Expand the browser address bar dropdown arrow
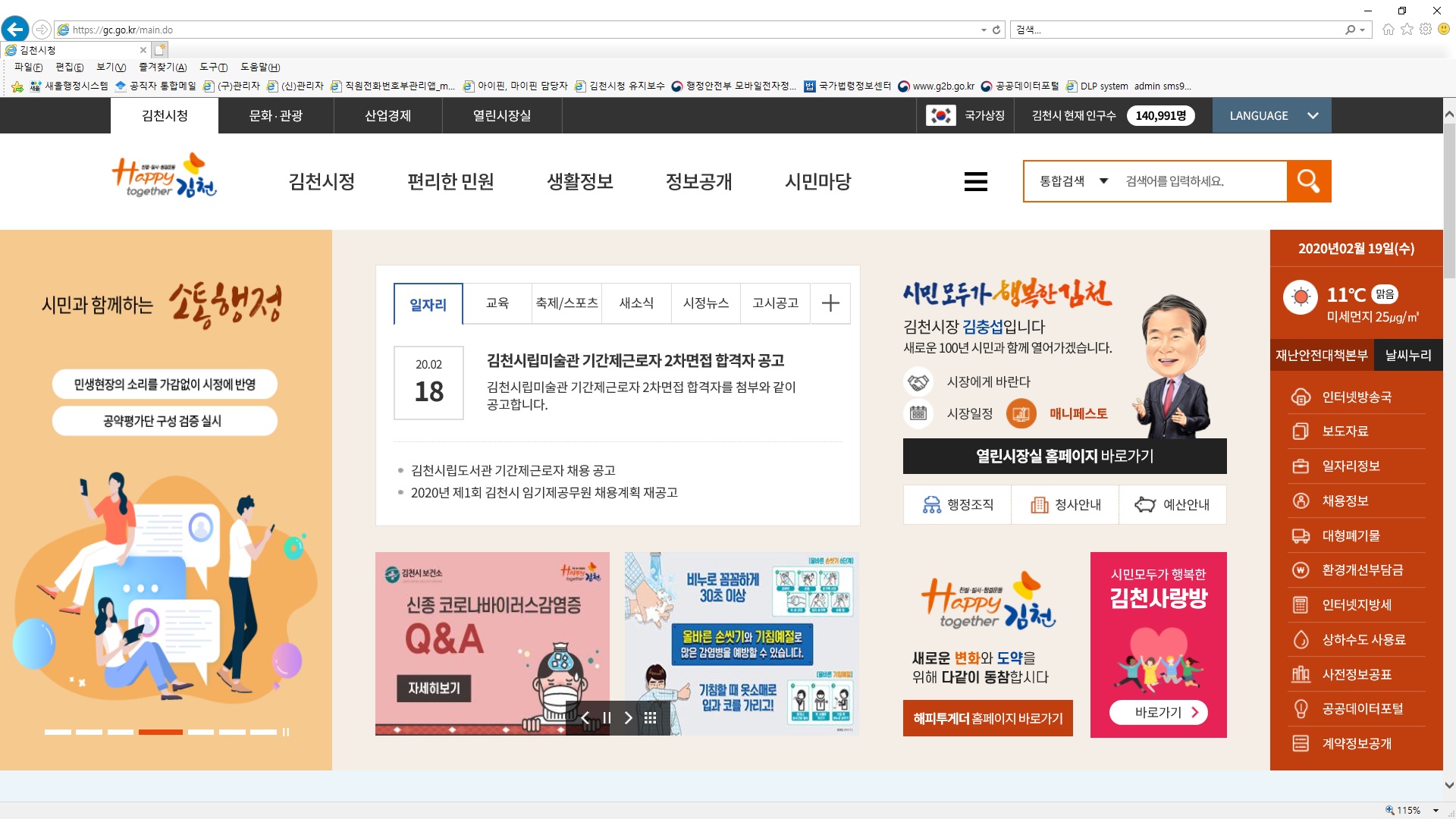The height and width of the screenshot is (819, 1456). coord(984,30)
